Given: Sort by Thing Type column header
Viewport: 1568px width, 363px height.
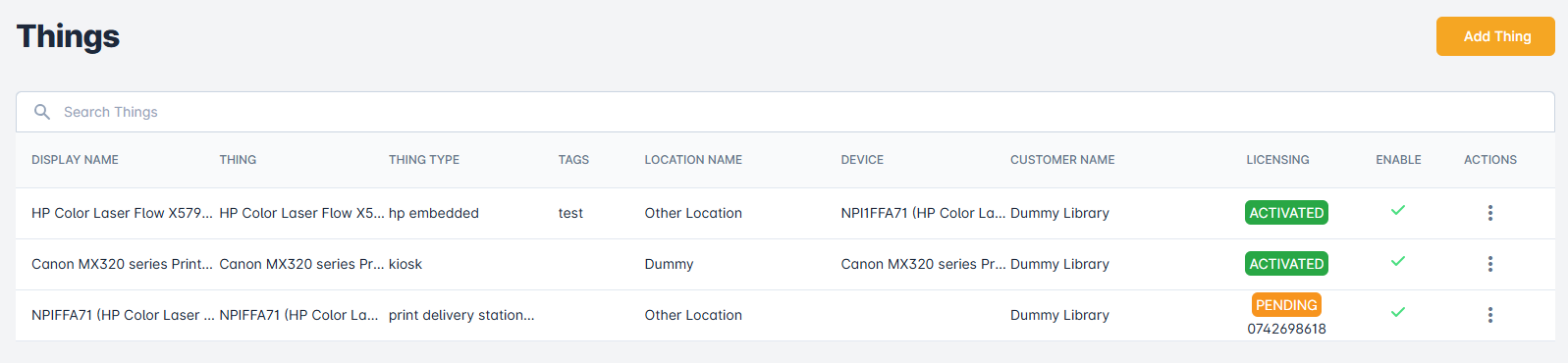Looking at the screenshot, I should point(424,160).
